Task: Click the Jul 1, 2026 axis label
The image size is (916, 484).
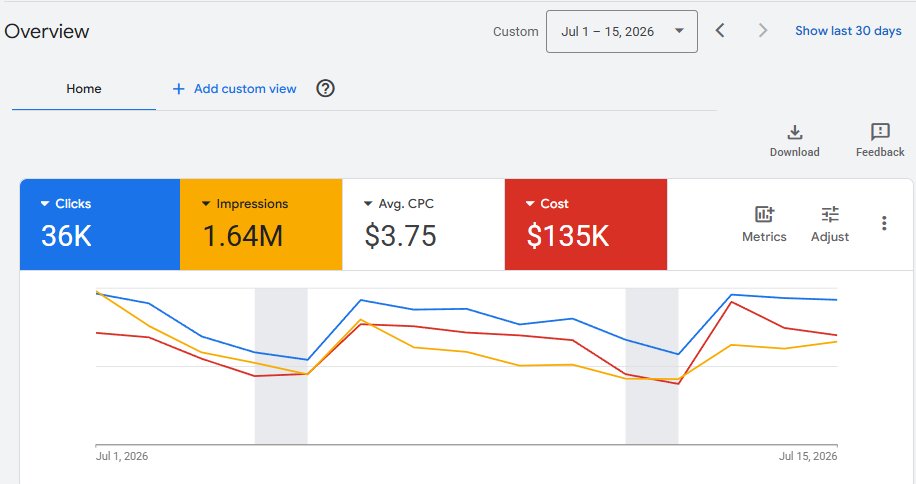Action: click(x=122, y=456)
